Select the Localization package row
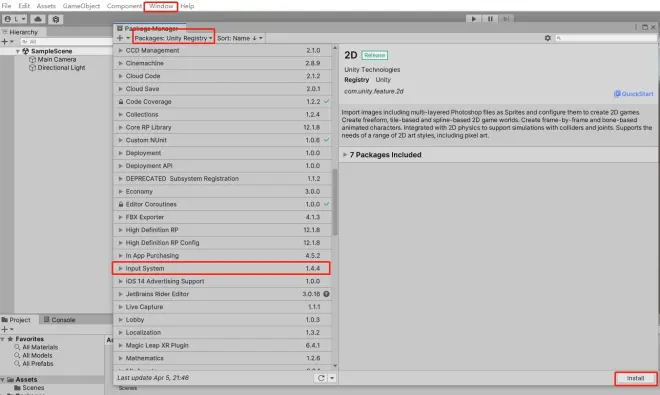660x395 pixels. point(222,333)
